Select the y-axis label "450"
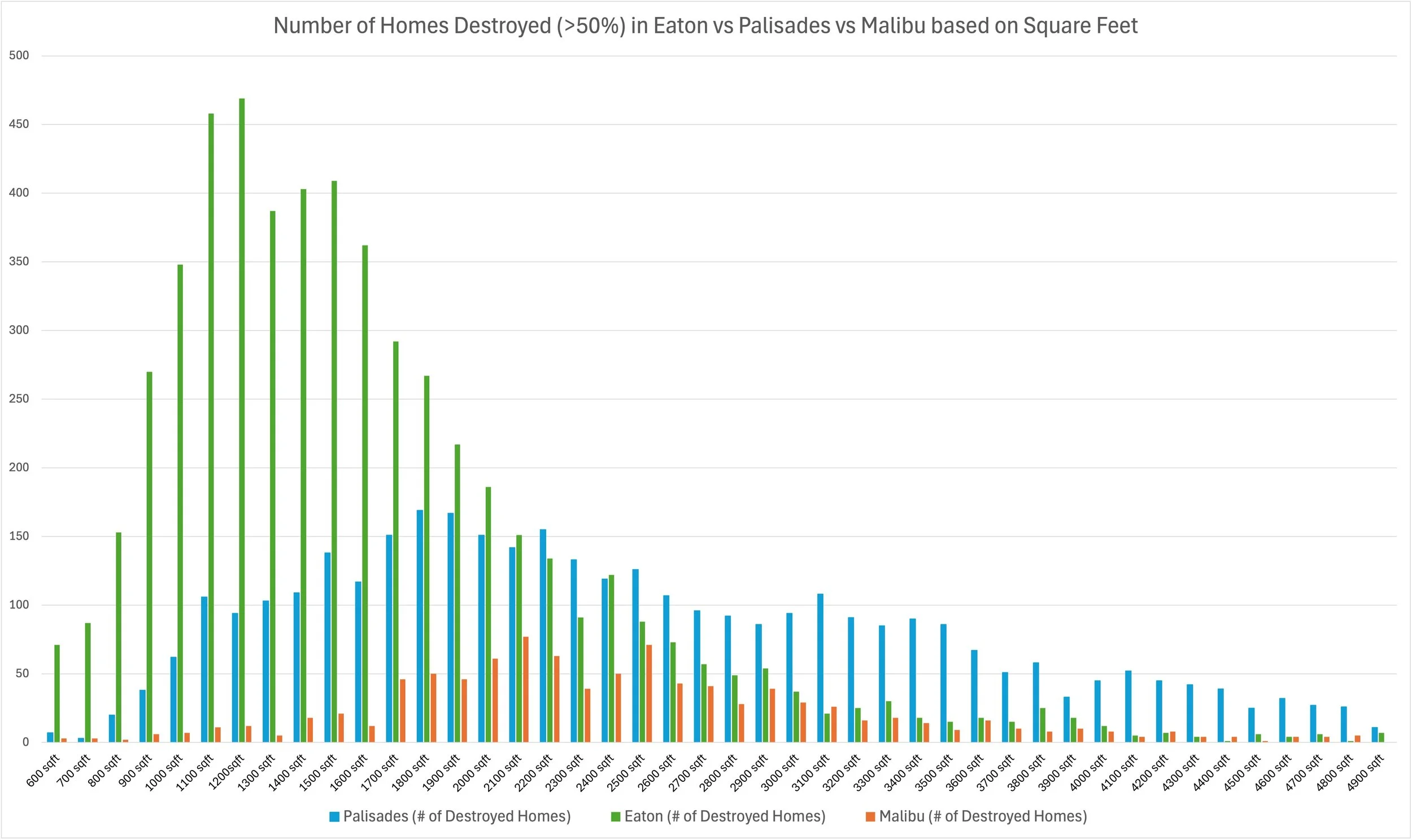Screen dimensions: 1412x840 19,124
